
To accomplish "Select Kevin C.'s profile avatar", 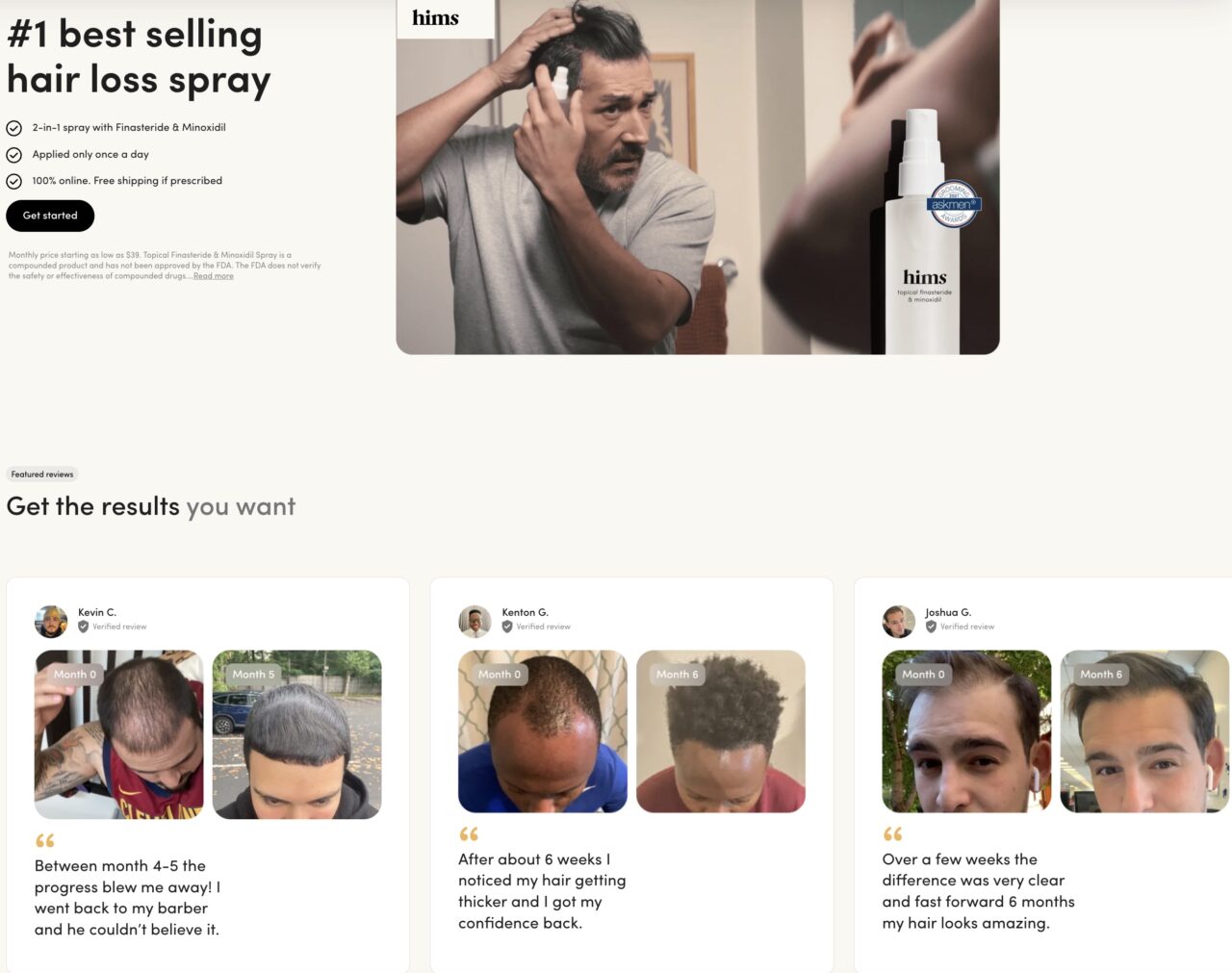I will pyautogui.click(x=51, y=622).
